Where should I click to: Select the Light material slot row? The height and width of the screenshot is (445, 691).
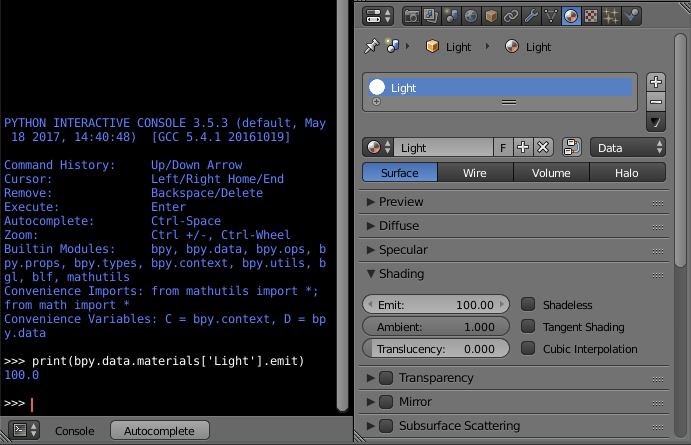pos(500,87)
